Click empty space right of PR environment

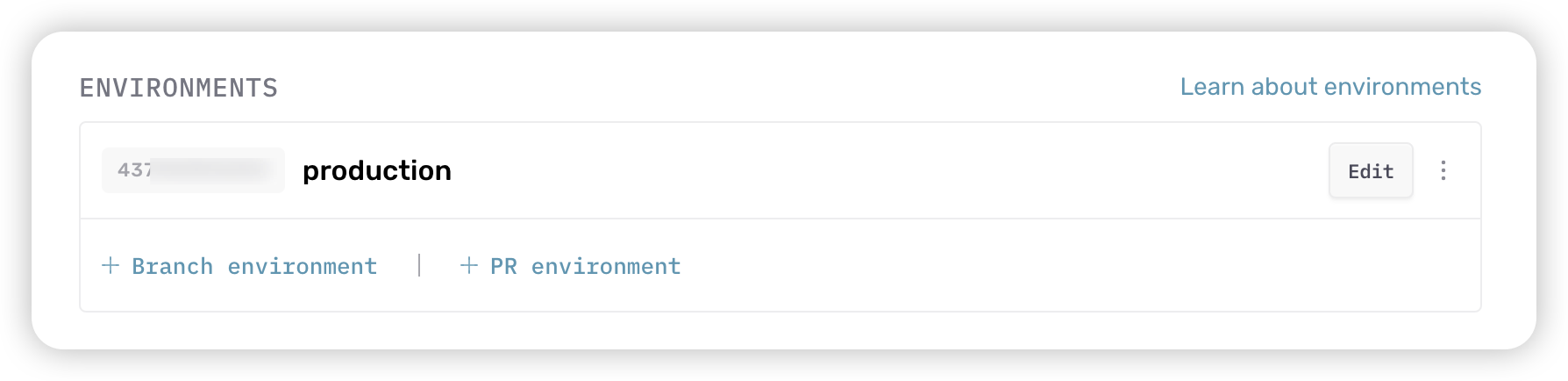point(1052,265)
